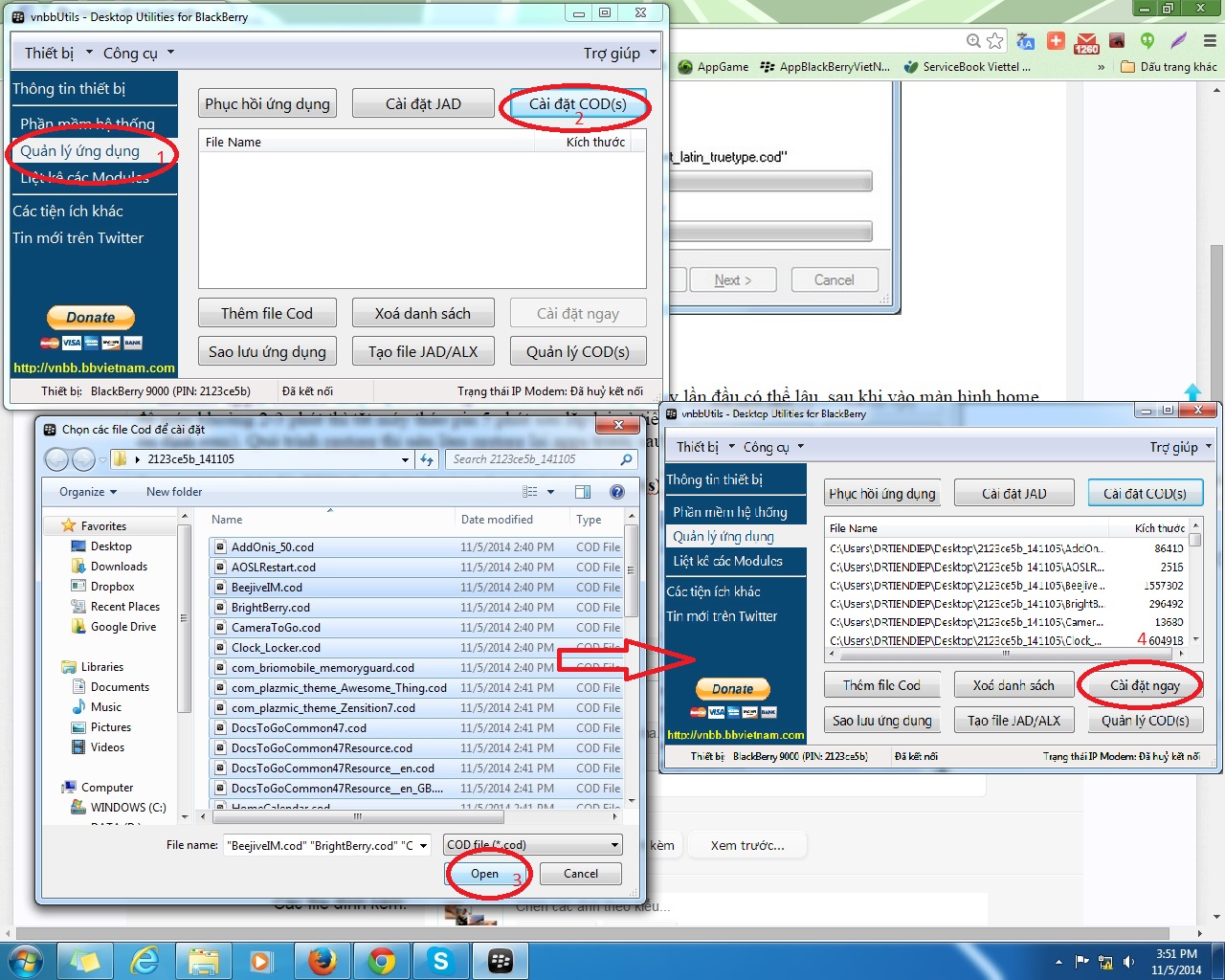Toggle the preview pane icon in the file dialog
The width and height of the screenshot is (1225, 980).
coord(582,492)
